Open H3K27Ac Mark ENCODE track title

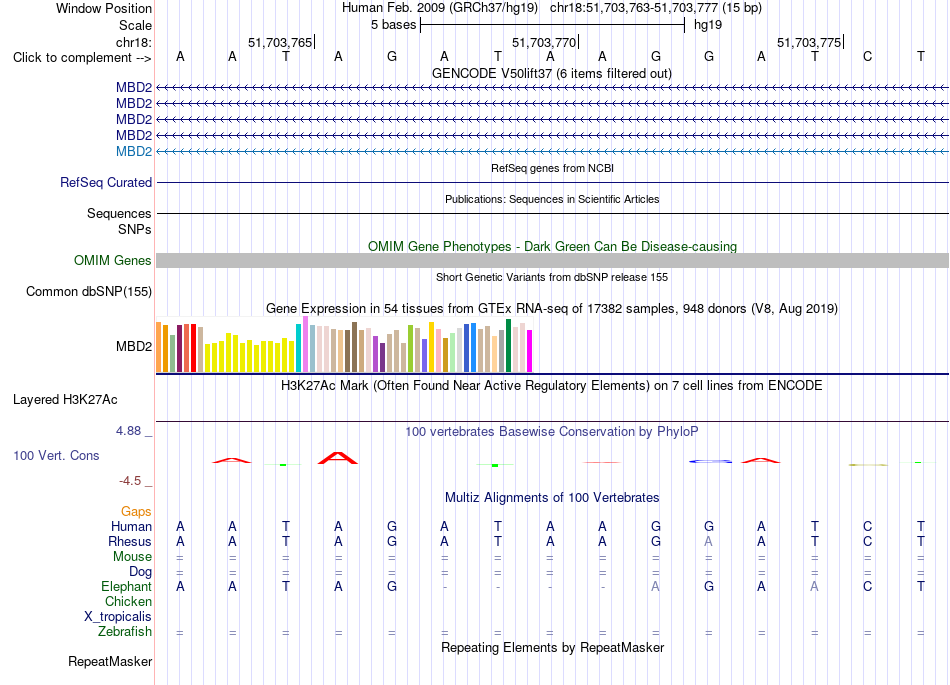pos(552,386)
